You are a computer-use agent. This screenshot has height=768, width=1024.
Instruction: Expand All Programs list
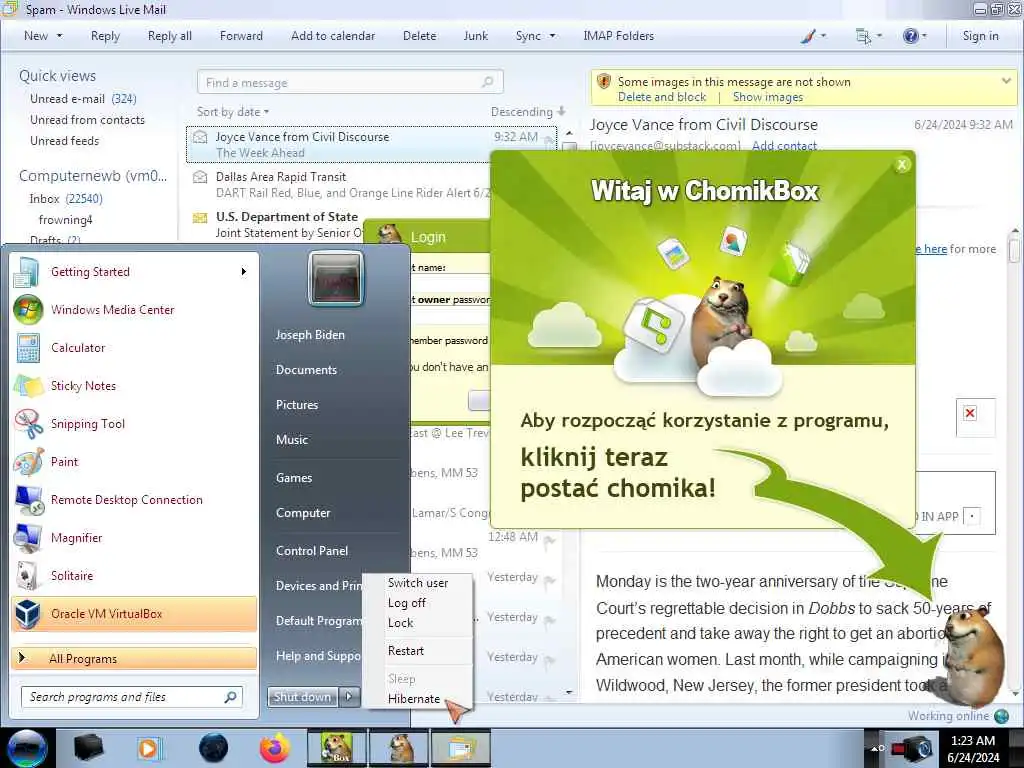(x=134, y=658)
